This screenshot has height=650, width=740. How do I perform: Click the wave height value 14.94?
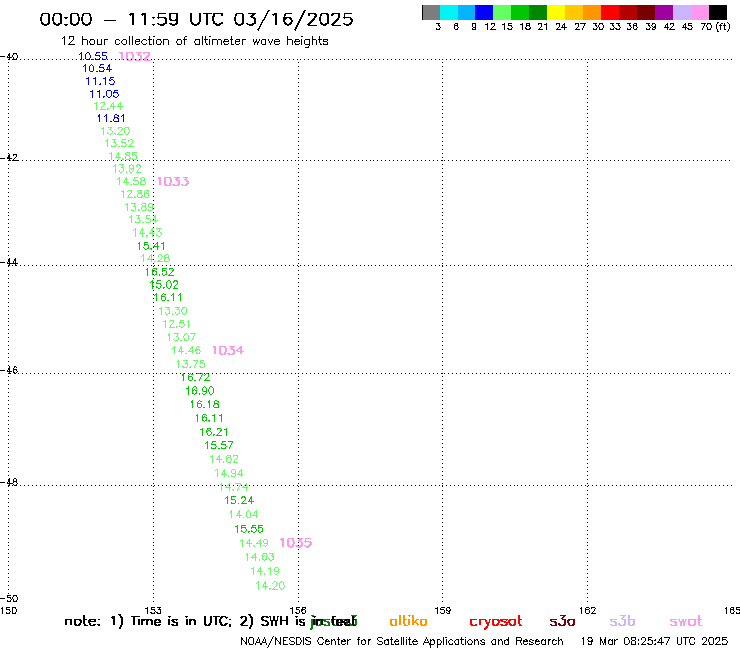pyautogui.click(x=229, y=473)
